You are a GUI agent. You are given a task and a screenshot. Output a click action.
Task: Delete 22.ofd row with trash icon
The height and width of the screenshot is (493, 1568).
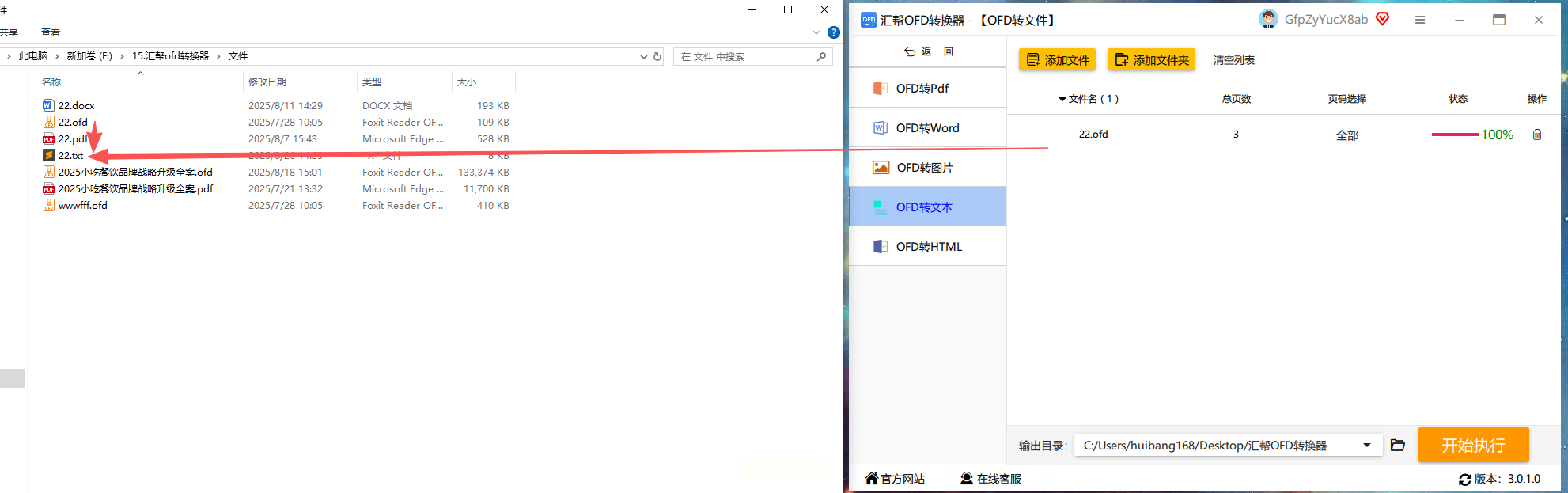click(1537, 135)
